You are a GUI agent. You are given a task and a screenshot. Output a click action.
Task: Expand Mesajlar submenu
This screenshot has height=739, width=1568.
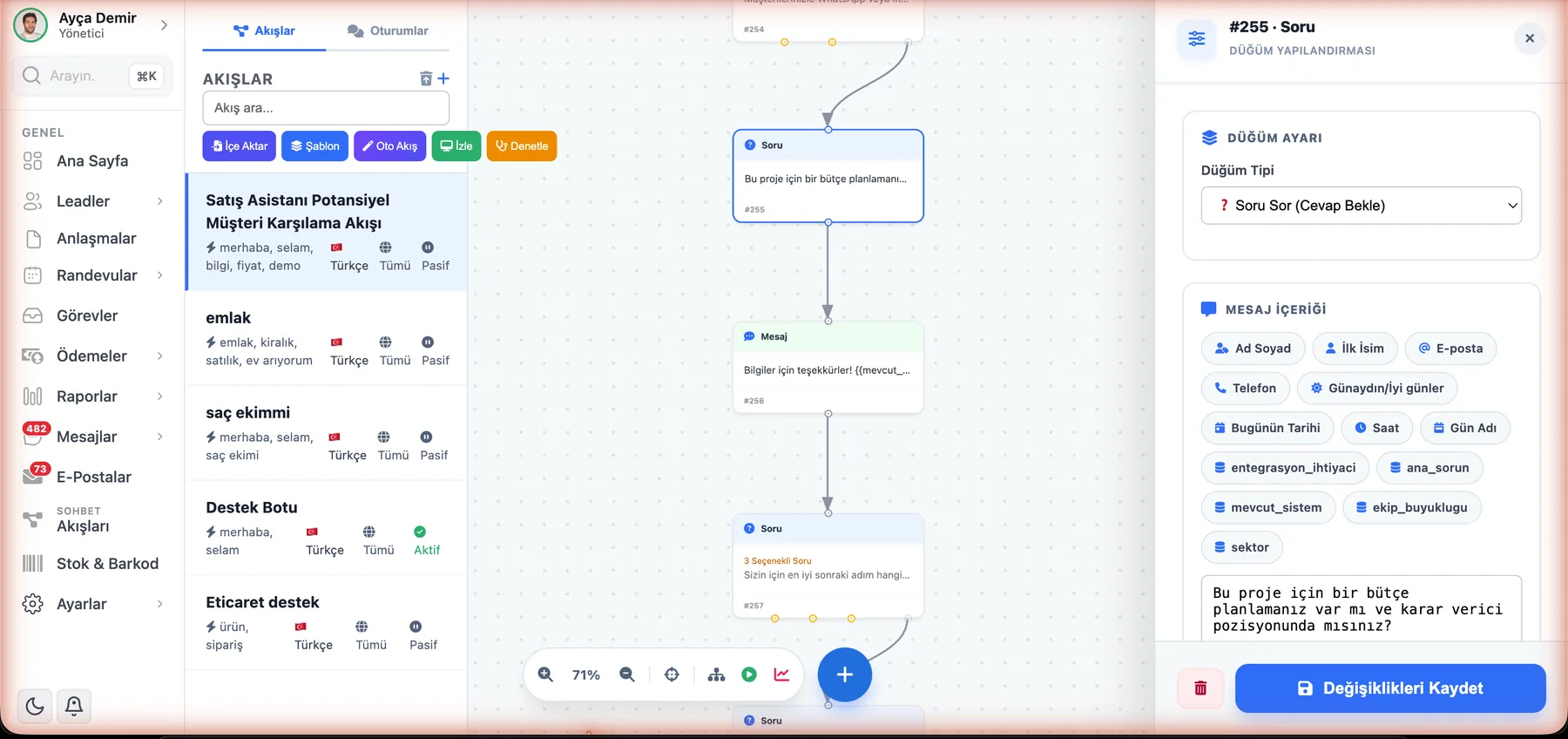click(160, 437)
